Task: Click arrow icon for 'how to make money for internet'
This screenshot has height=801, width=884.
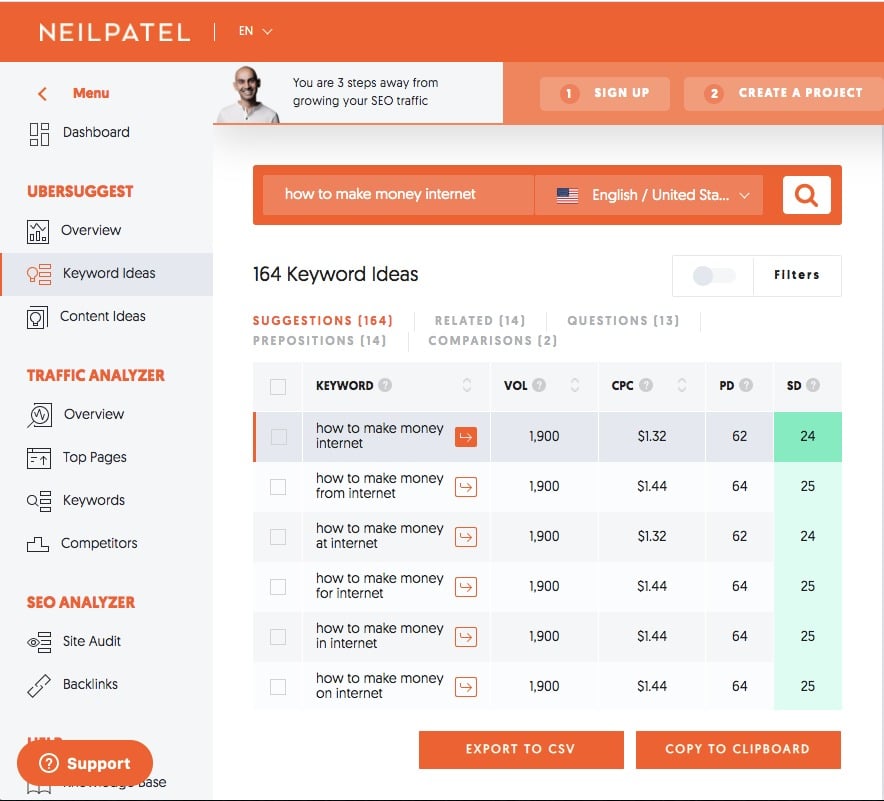Action: coord(466,587)
